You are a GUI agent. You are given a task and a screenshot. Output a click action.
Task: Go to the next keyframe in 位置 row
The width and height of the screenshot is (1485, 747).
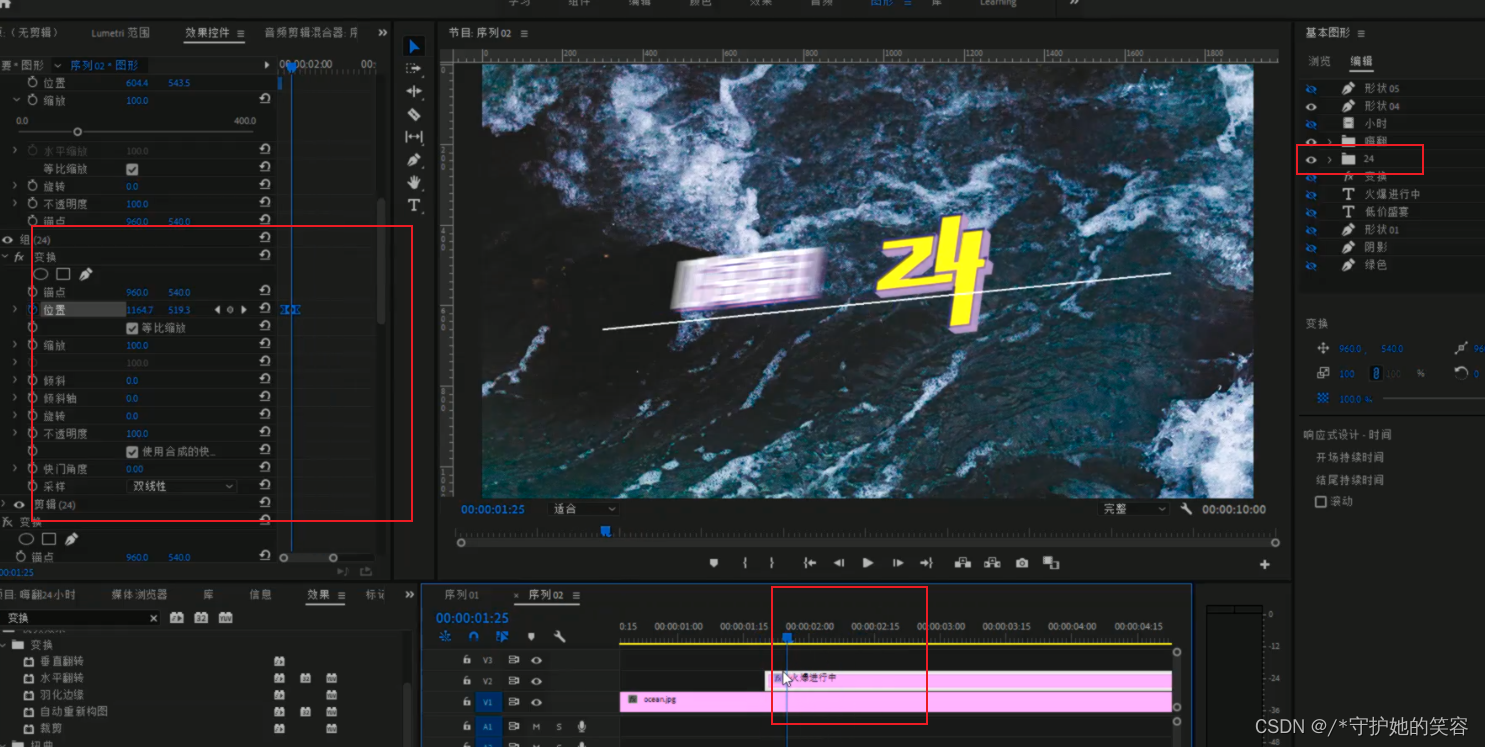[x=243, y=310]
